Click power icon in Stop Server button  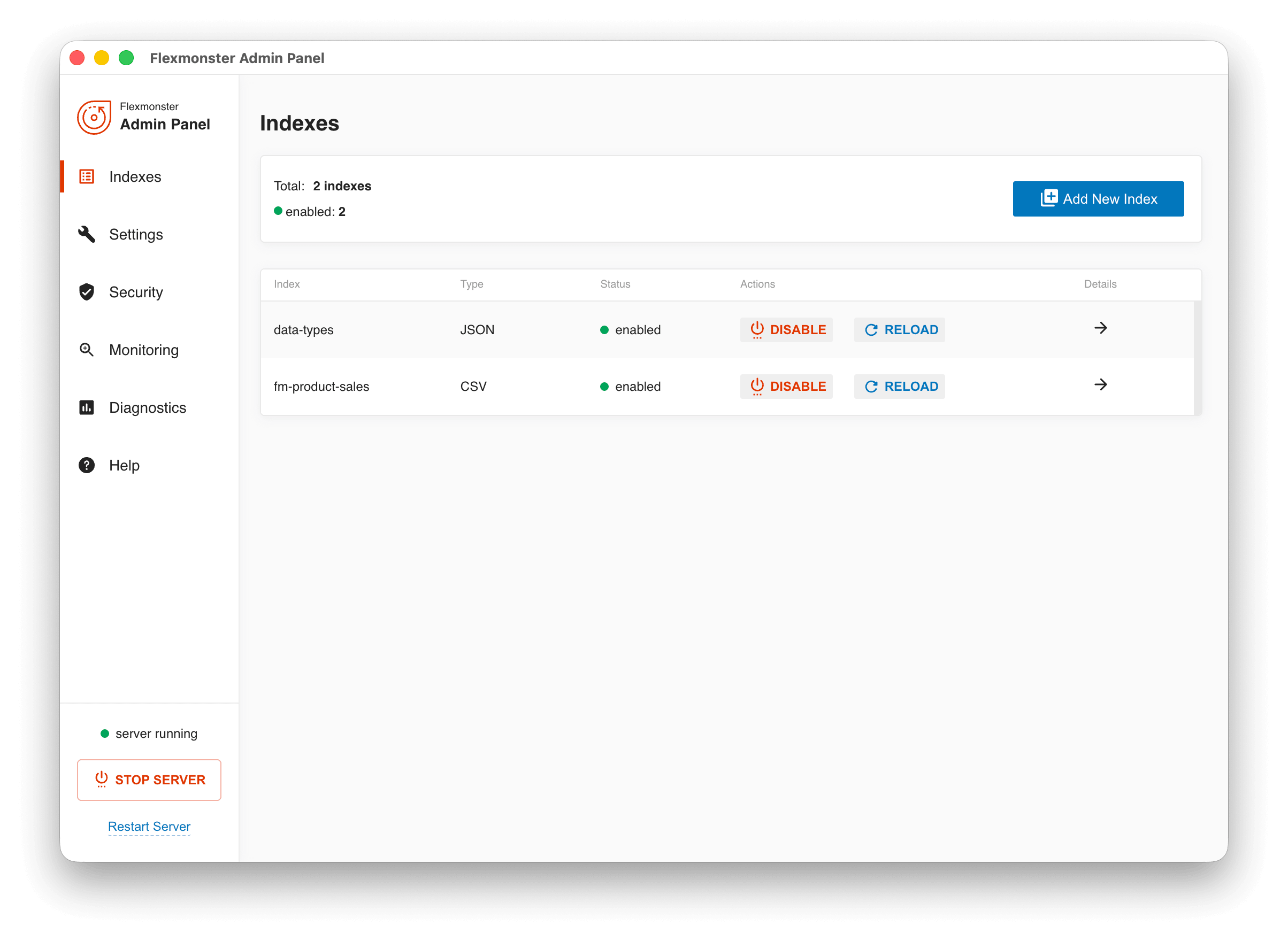[102, 779]
